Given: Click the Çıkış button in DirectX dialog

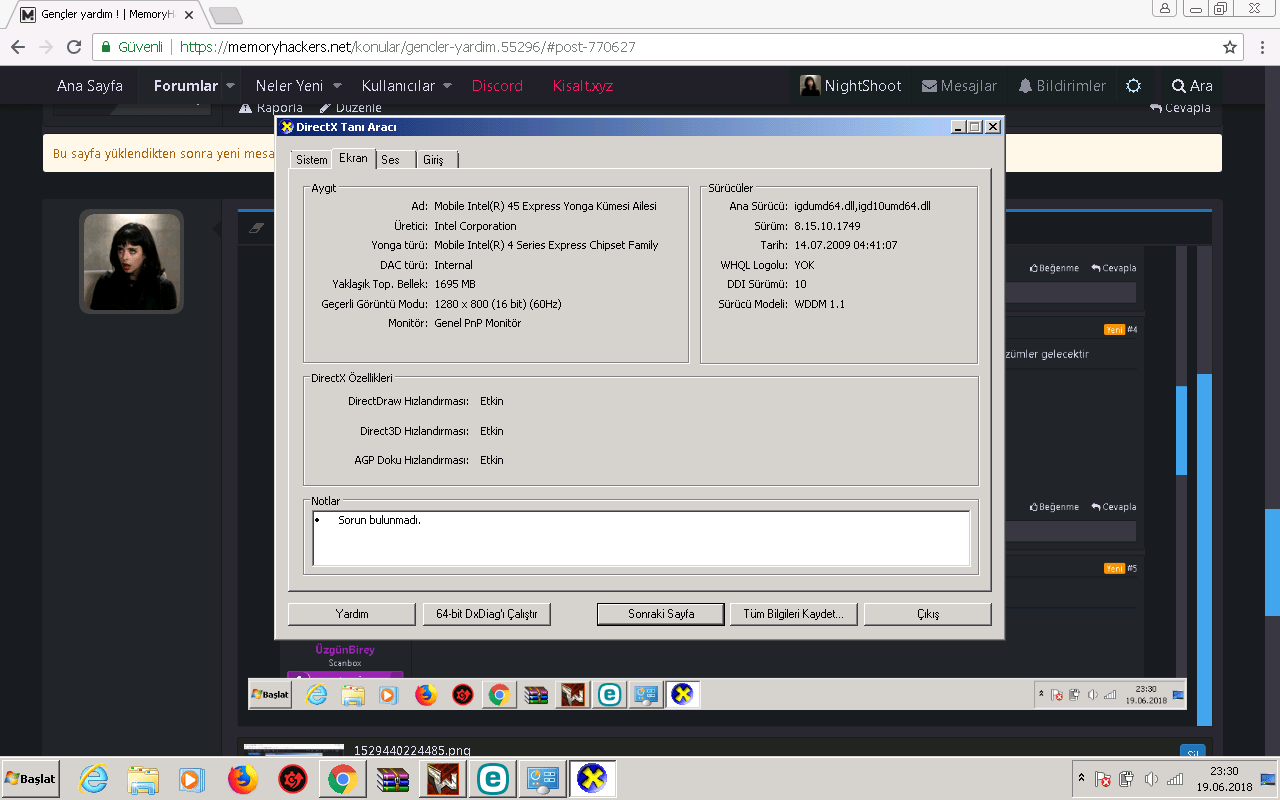Looking at the screenshot, I should coord(928,614).
